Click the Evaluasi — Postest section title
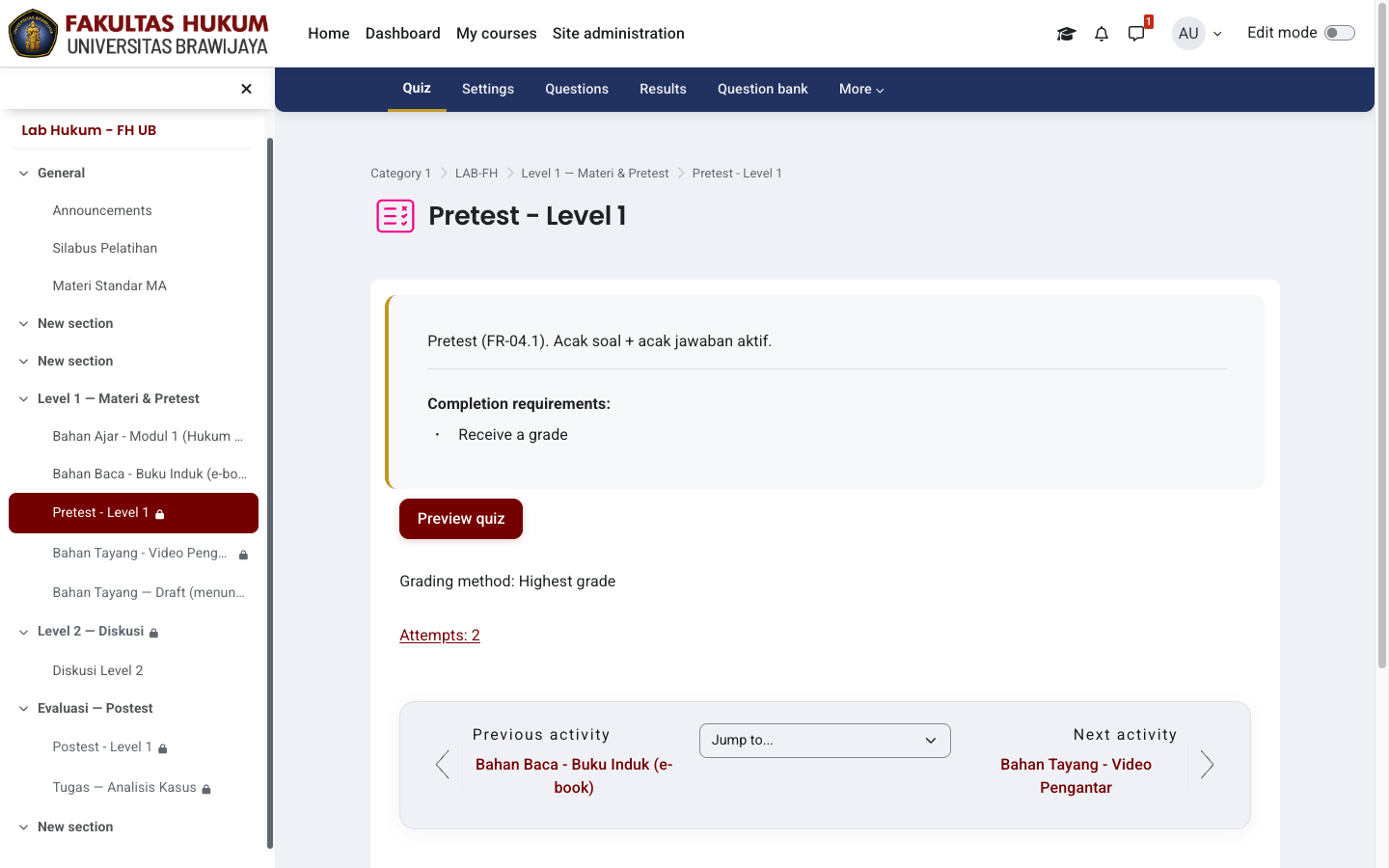The width and height of the screenshot is (1389, 868). [x=95, y=709]
